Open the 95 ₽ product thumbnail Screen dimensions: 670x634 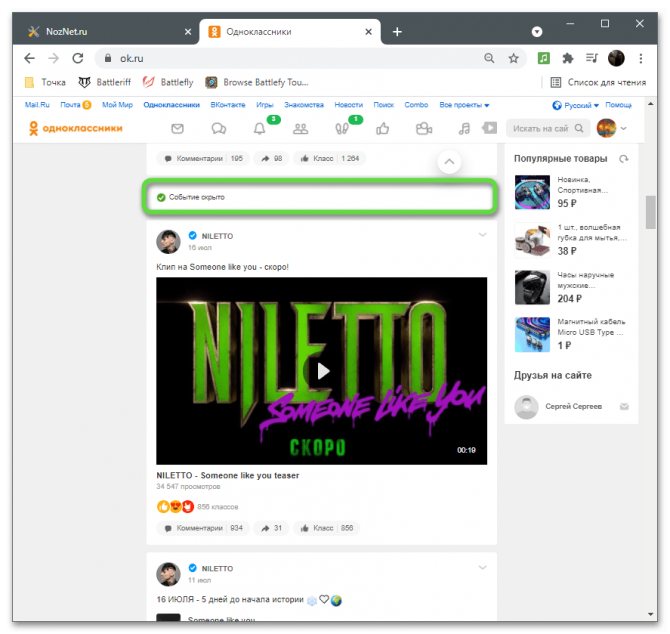point(532,192)
